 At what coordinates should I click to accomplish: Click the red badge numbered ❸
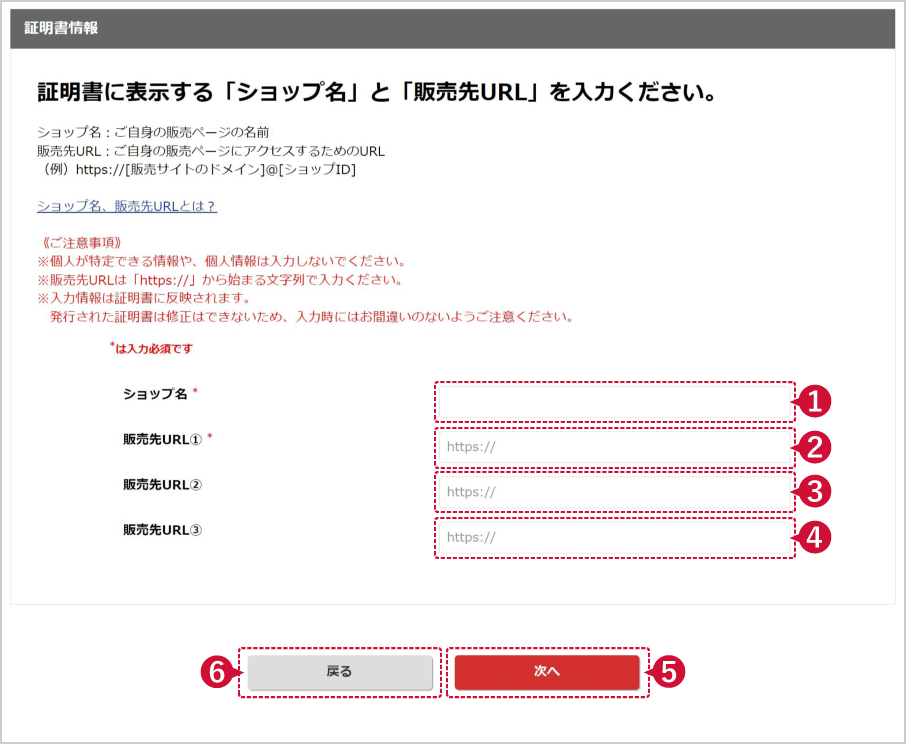816,492
